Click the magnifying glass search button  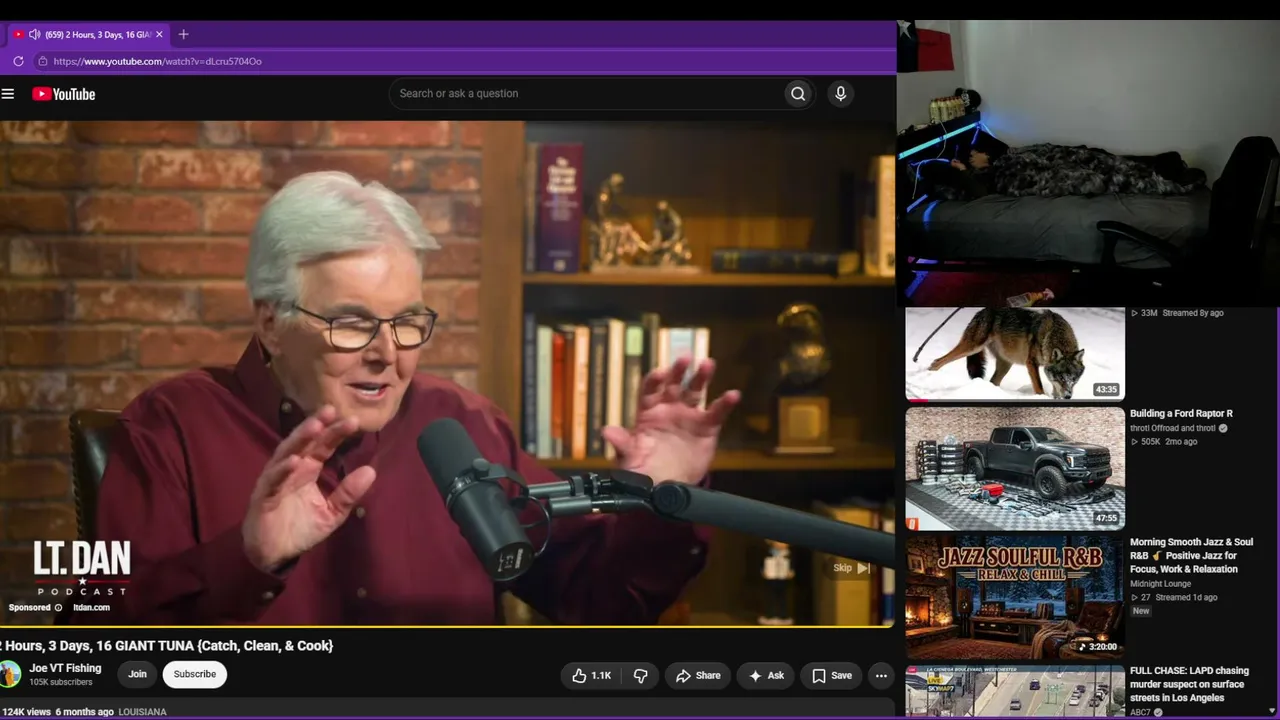(x=798, y=94)
